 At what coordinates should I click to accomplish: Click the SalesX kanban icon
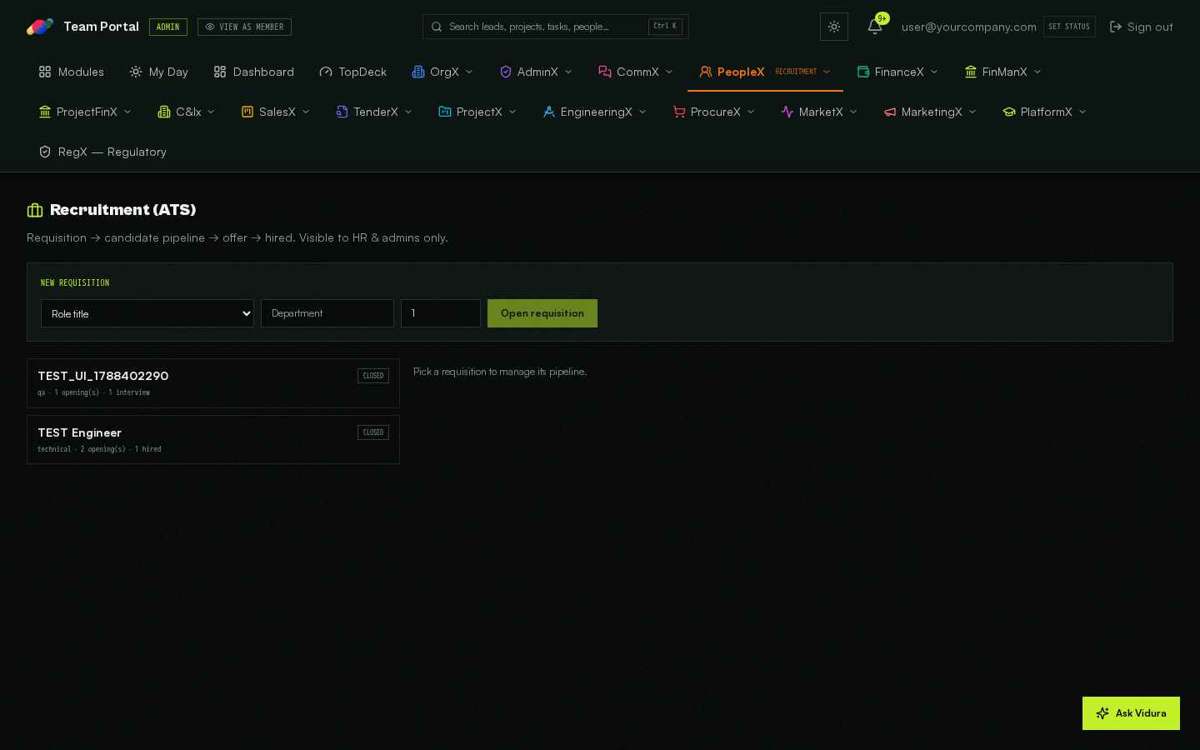[x=247, y=112]
